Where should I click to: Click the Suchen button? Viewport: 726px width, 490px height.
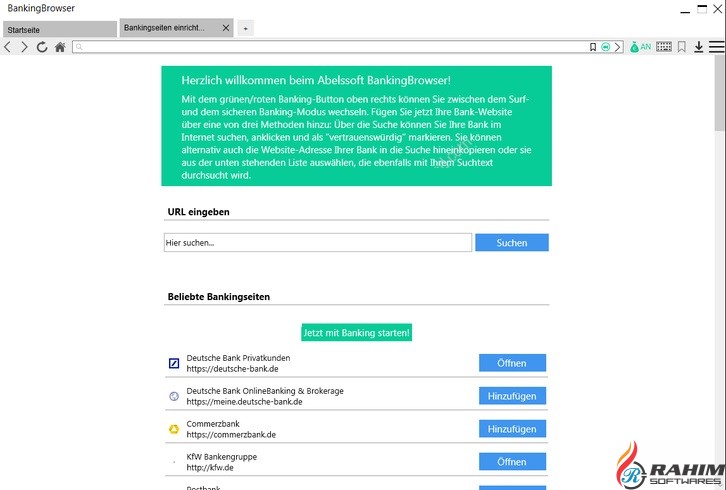[511, 243]
